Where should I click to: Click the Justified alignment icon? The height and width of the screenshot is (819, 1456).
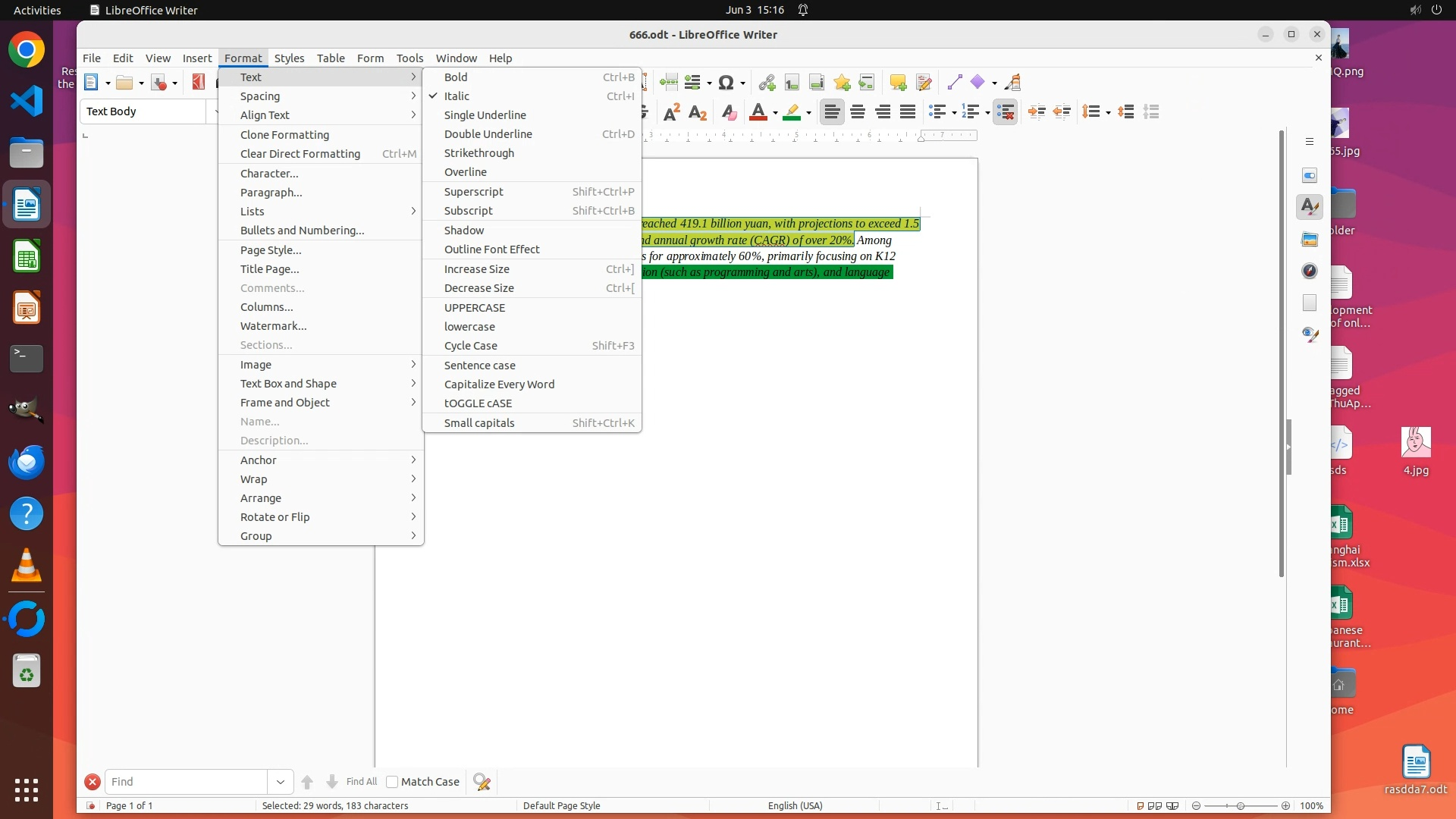coord(908,112)
